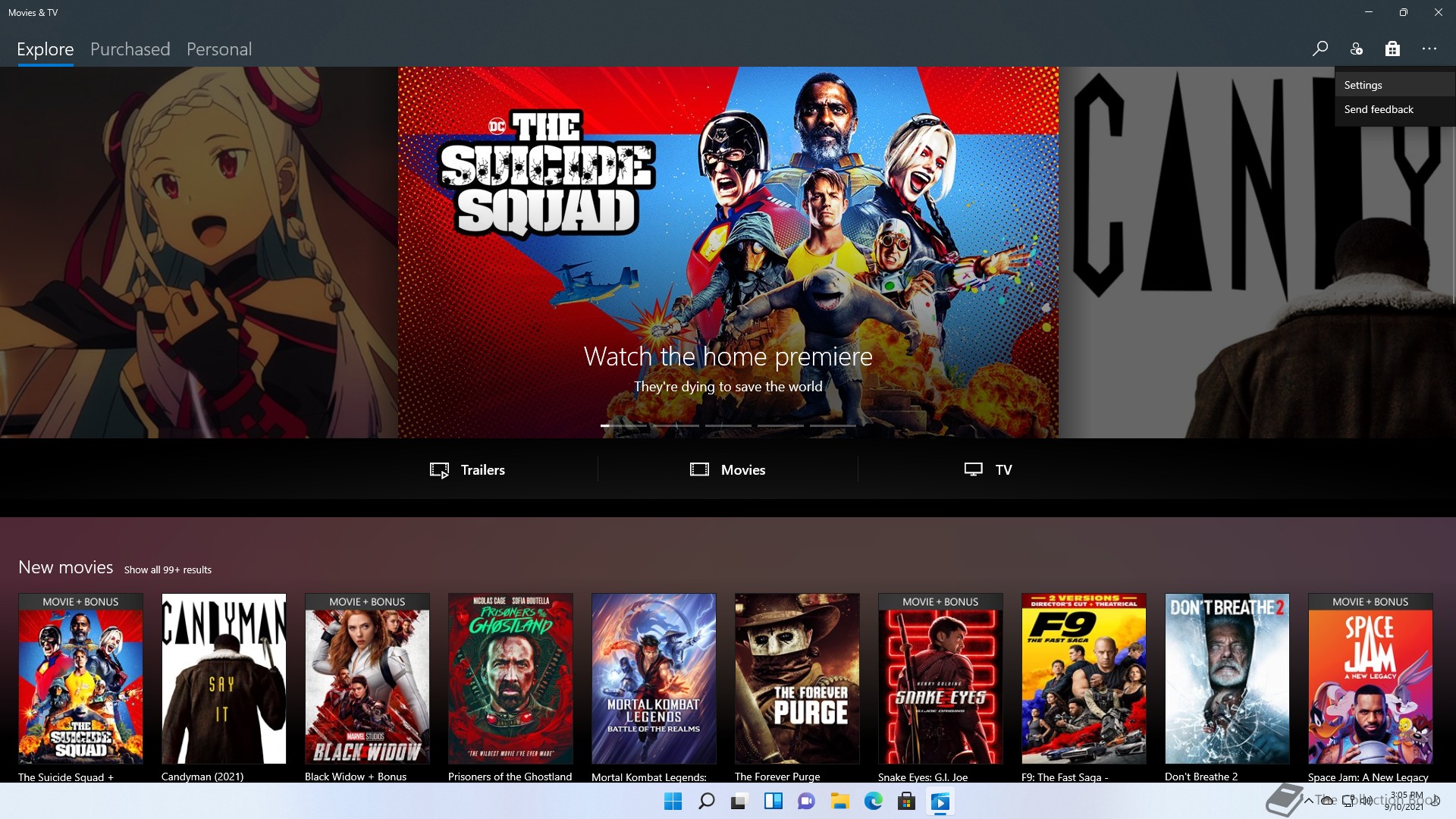Click the 'Prisoners of the Ghostland' title
Screen dimensions: 1456x819
510,777
